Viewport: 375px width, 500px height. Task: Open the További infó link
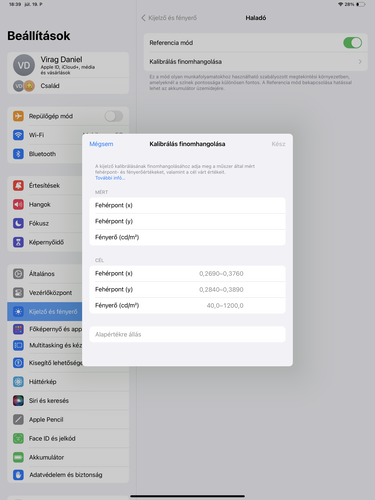(110, 178)
